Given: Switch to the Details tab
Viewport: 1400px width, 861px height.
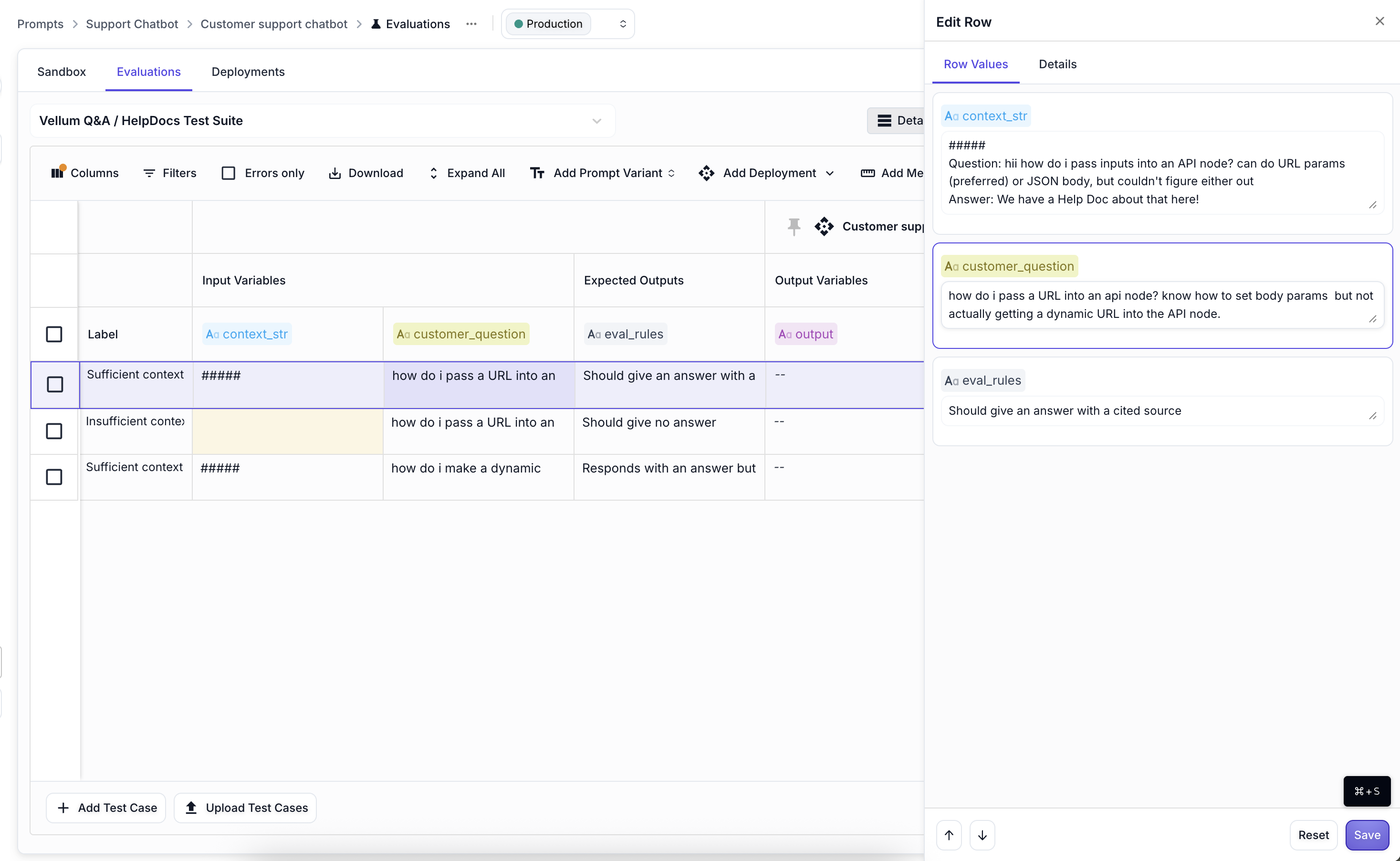Looking at the screenshot, I should pyautogui.click(x=1057, y=64).
